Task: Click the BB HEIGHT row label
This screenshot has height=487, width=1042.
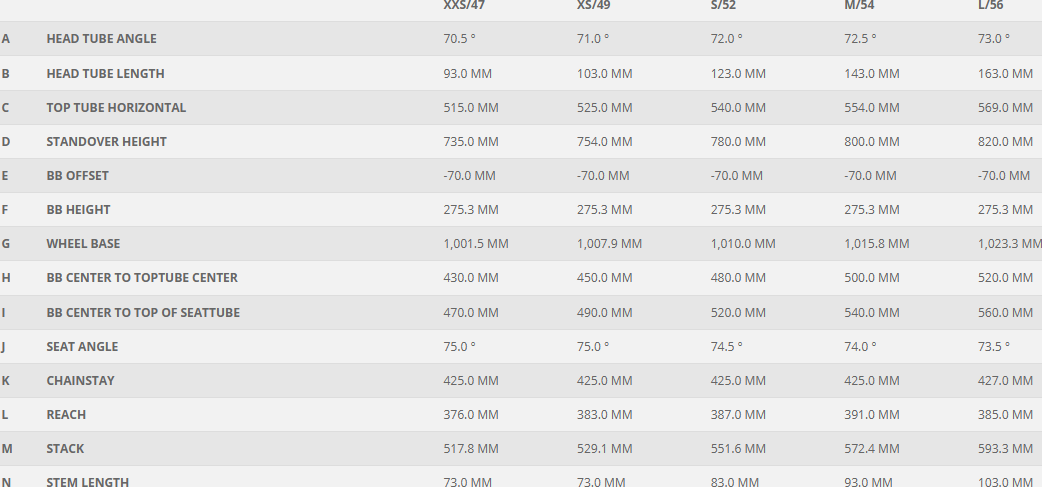Action: [x=78, y=210]
